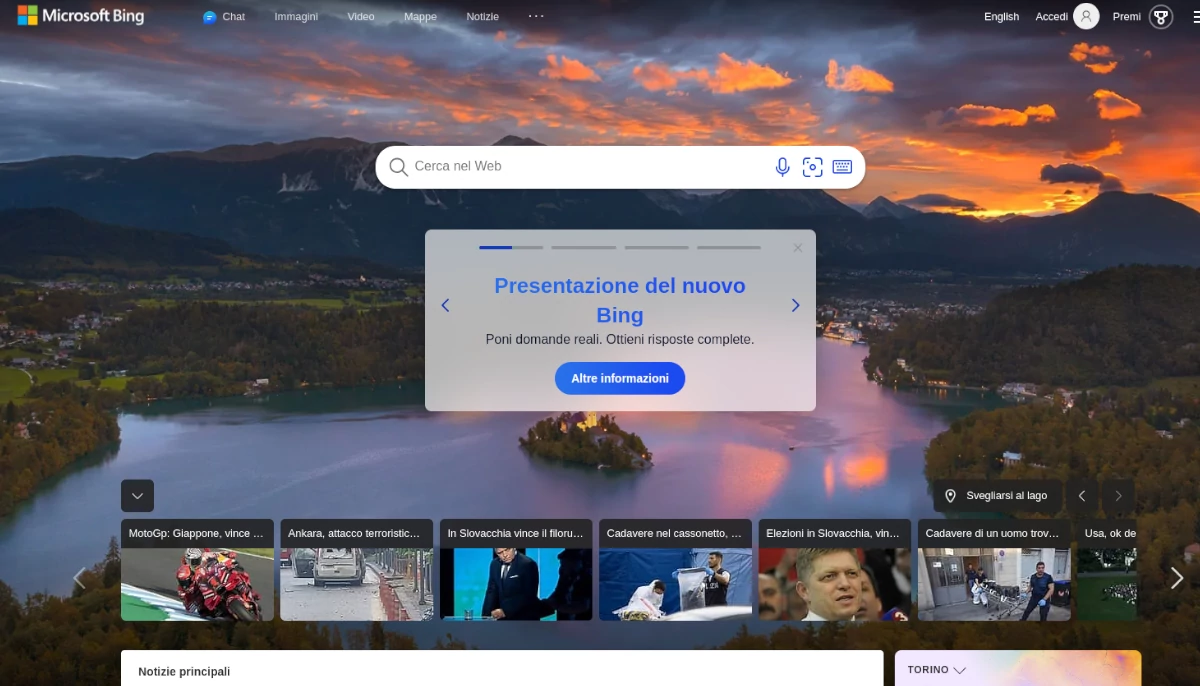Viewport: 1200px width, 686px height.
Task: Open Mappe from the top navigation
Action: [420, 17]
